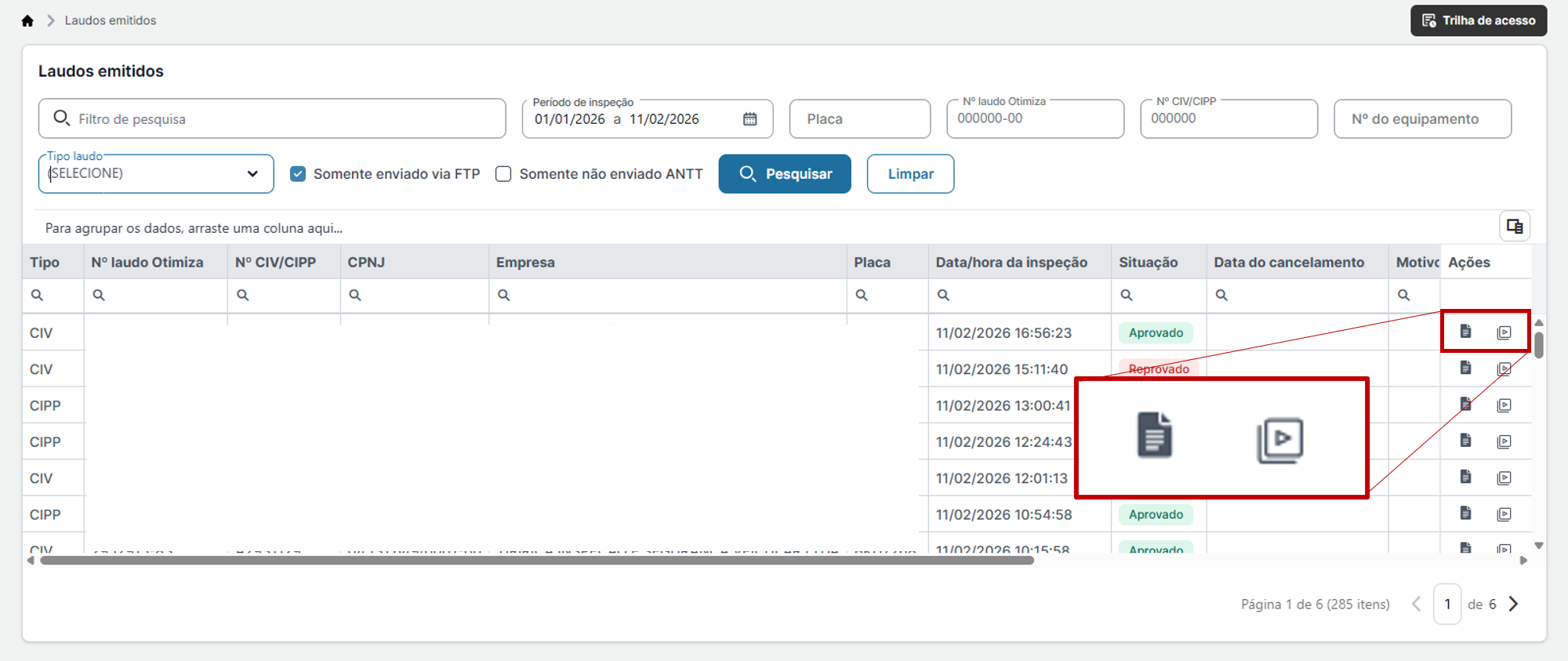The width and height of the screenshot is (1568, 661).
Task: Go to next page with right chevron
Action: coord(1514,604)
